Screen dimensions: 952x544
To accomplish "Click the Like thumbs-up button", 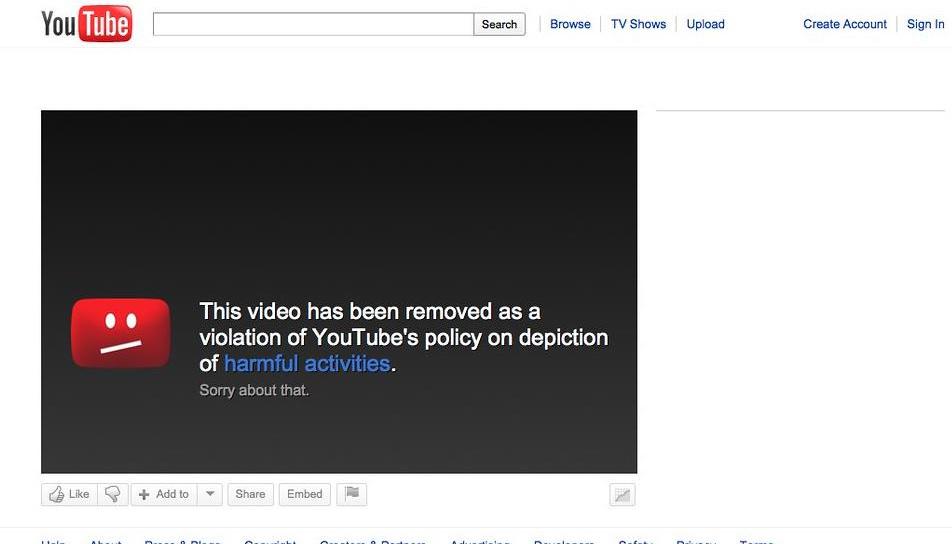I will coord(69,494).
